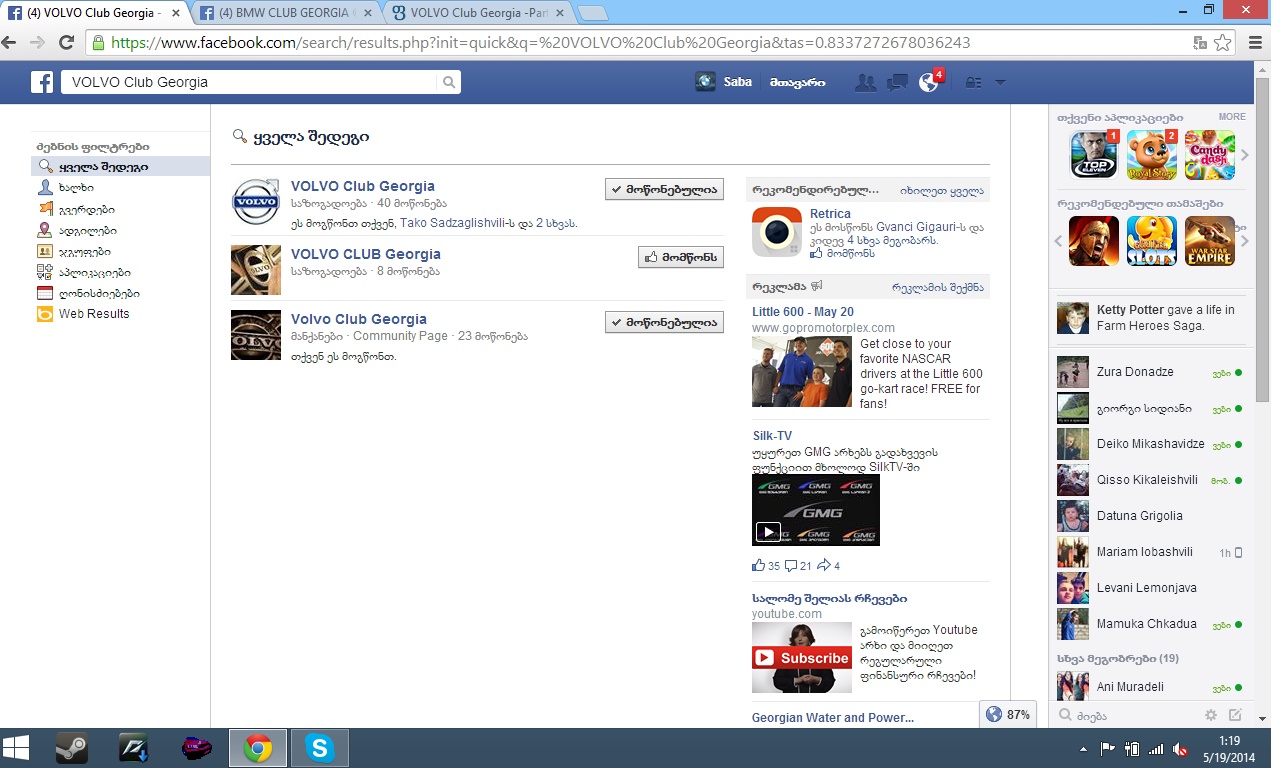1280x768 pixels.
Task: Open Skype from the taskbar
Action: 320,748
